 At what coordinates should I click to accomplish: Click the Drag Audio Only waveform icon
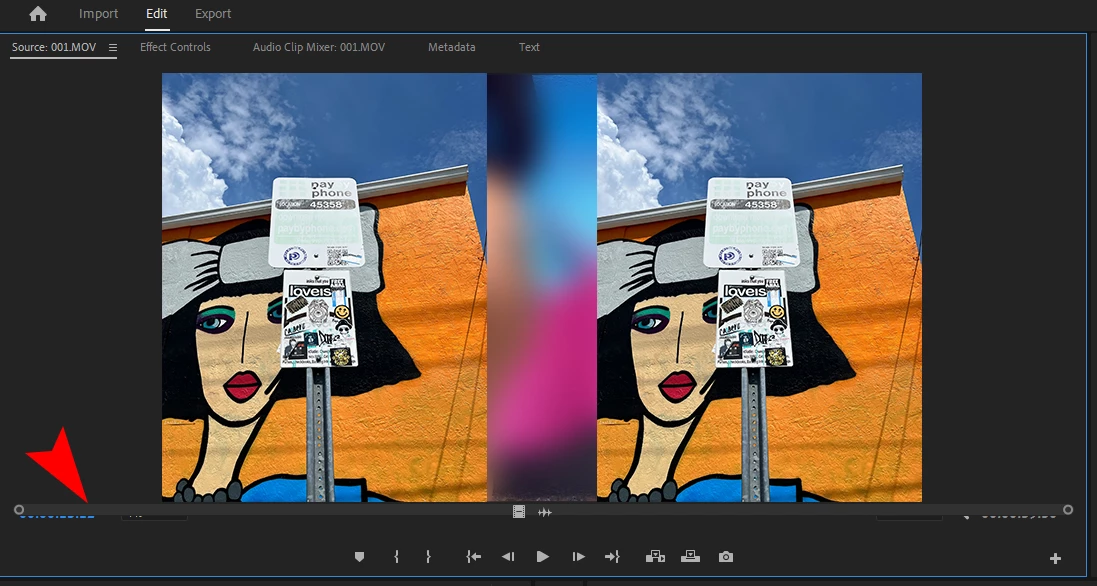pyautogui.click(x=544, y=512)
